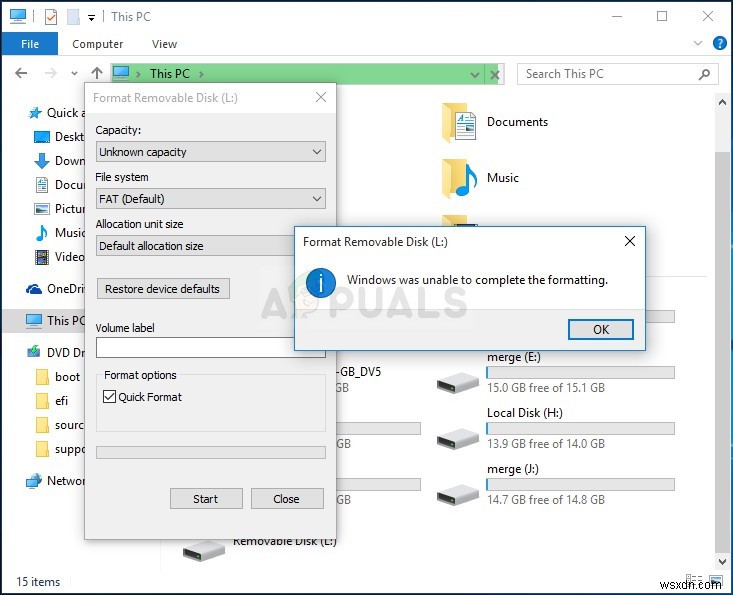Select OneDrive in the navigation pane
733x595 pixels.
tap(55, 289)
